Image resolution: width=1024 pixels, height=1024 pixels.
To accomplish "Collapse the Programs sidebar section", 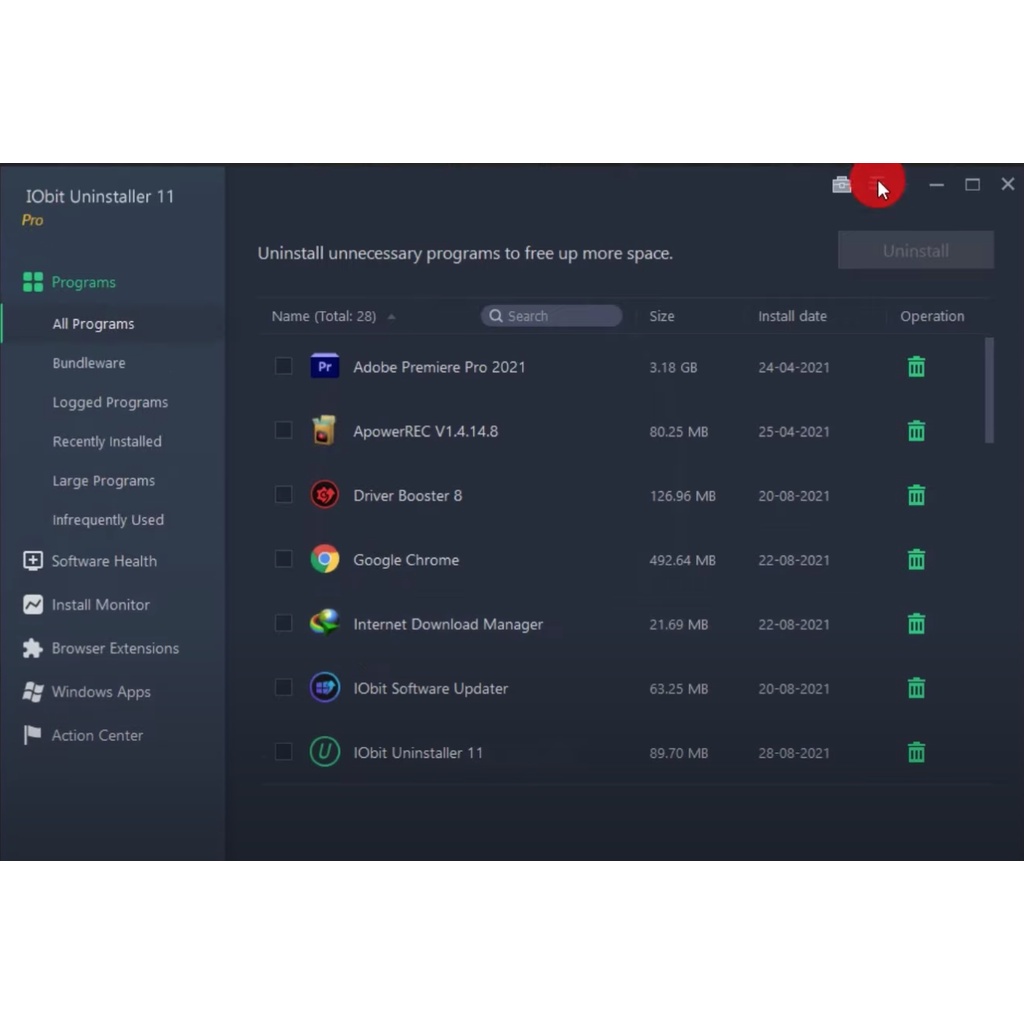I will [x=83, y=283].
